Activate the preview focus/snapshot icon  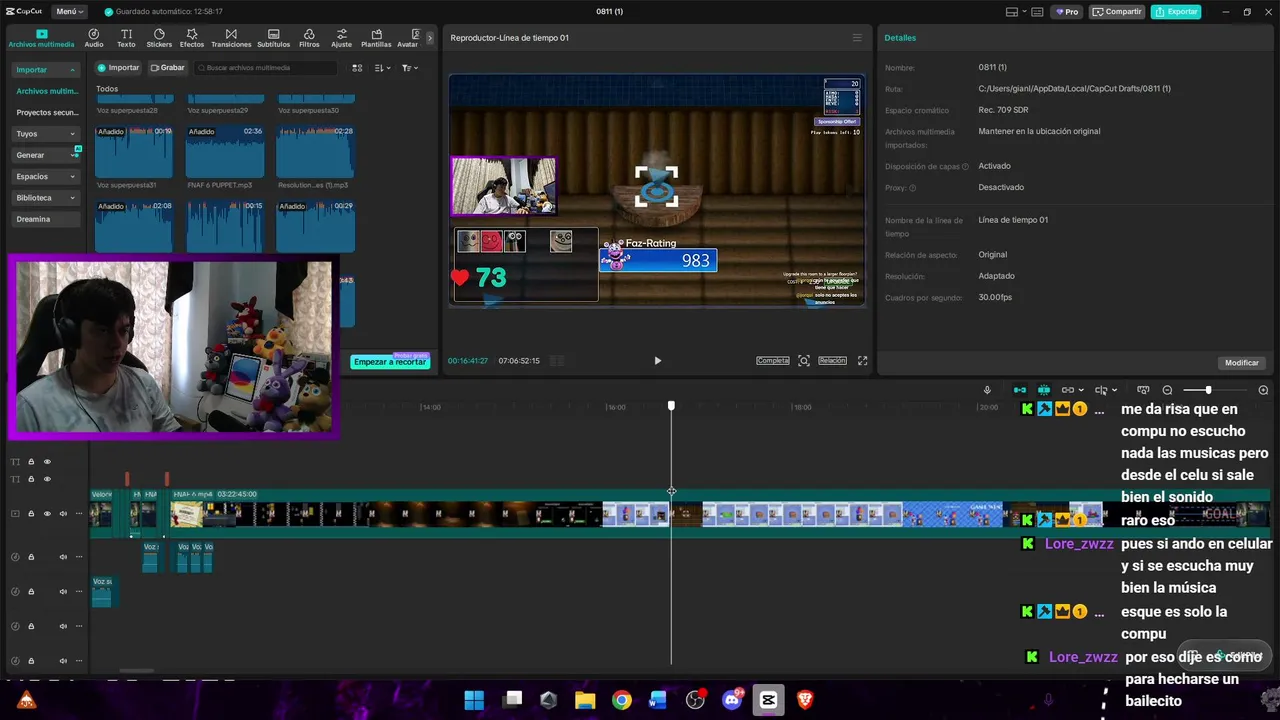click(x=804, y=361)
